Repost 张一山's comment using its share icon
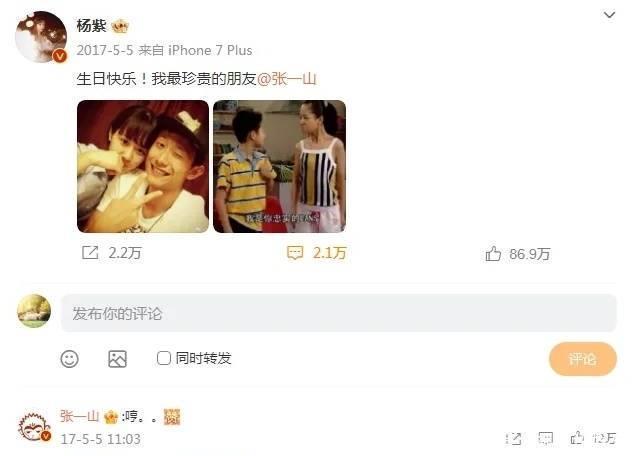Viewport: 635px width, 456px height. click(514, 439)
